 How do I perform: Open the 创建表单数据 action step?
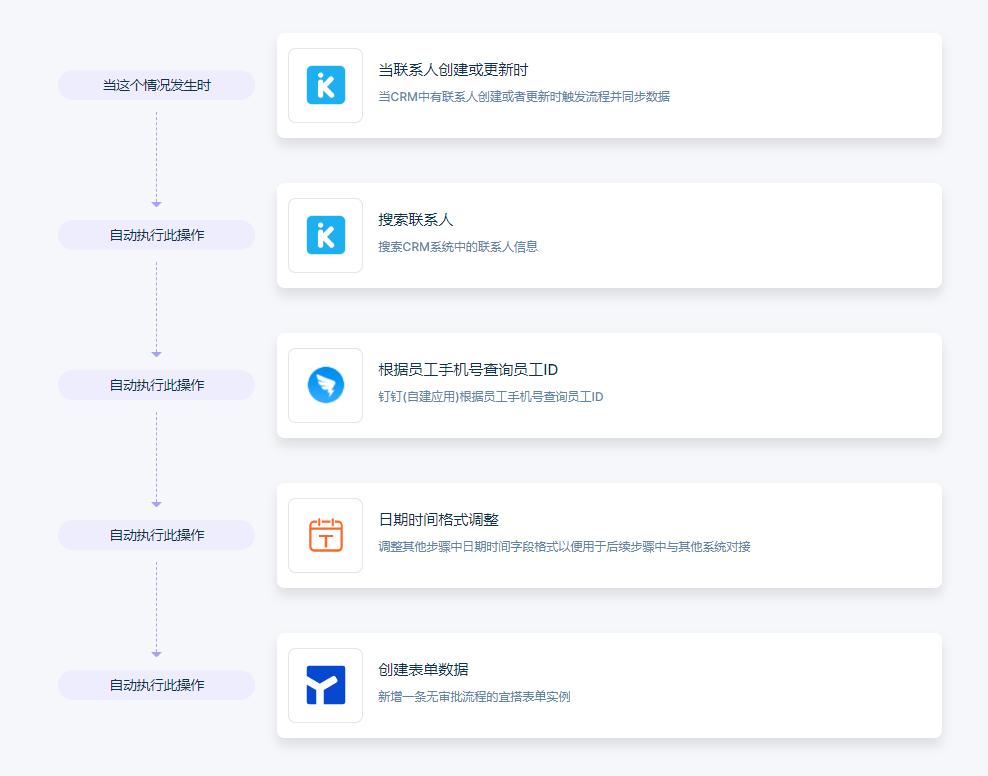tap(610, 685)
